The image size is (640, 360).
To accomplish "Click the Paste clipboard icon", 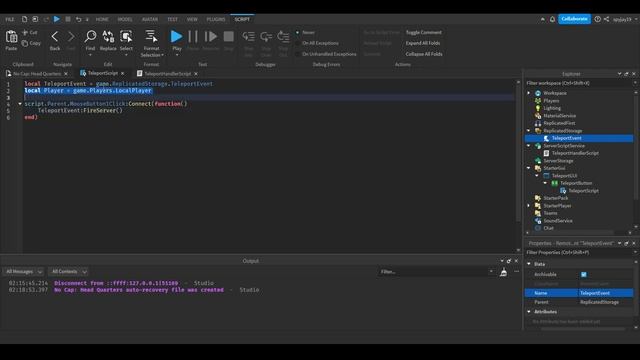I will (x=11, y=37).
